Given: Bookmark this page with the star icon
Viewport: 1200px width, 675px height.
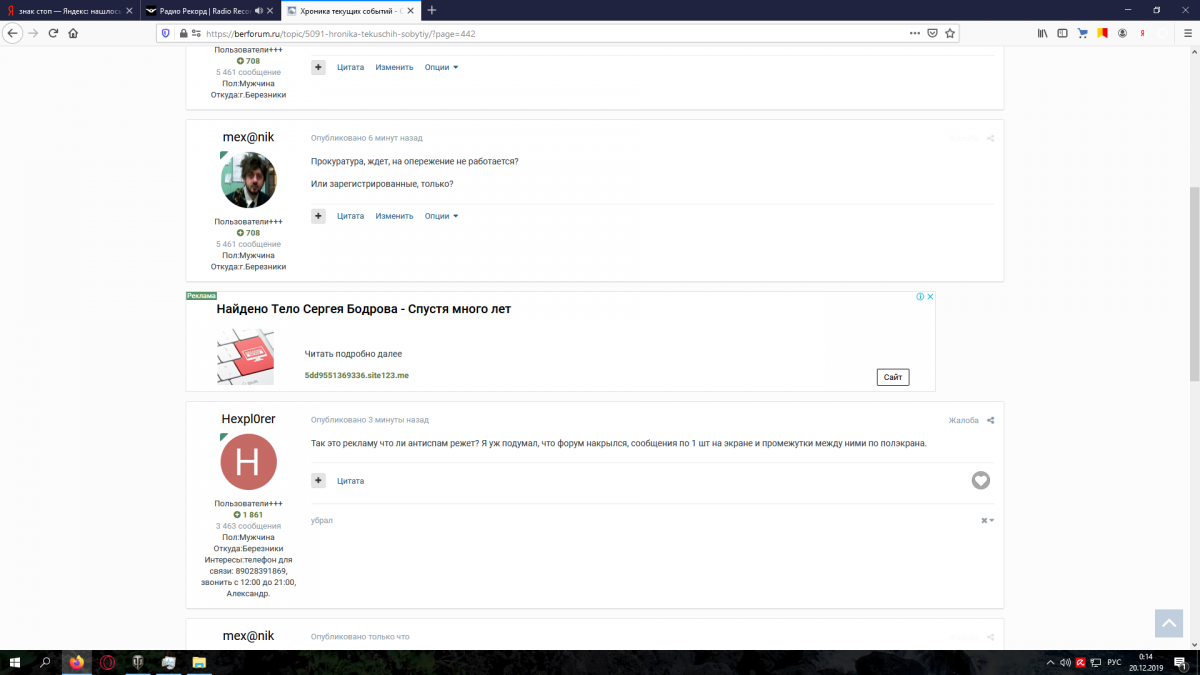Looking at the screenshot, I should (950, 33).
